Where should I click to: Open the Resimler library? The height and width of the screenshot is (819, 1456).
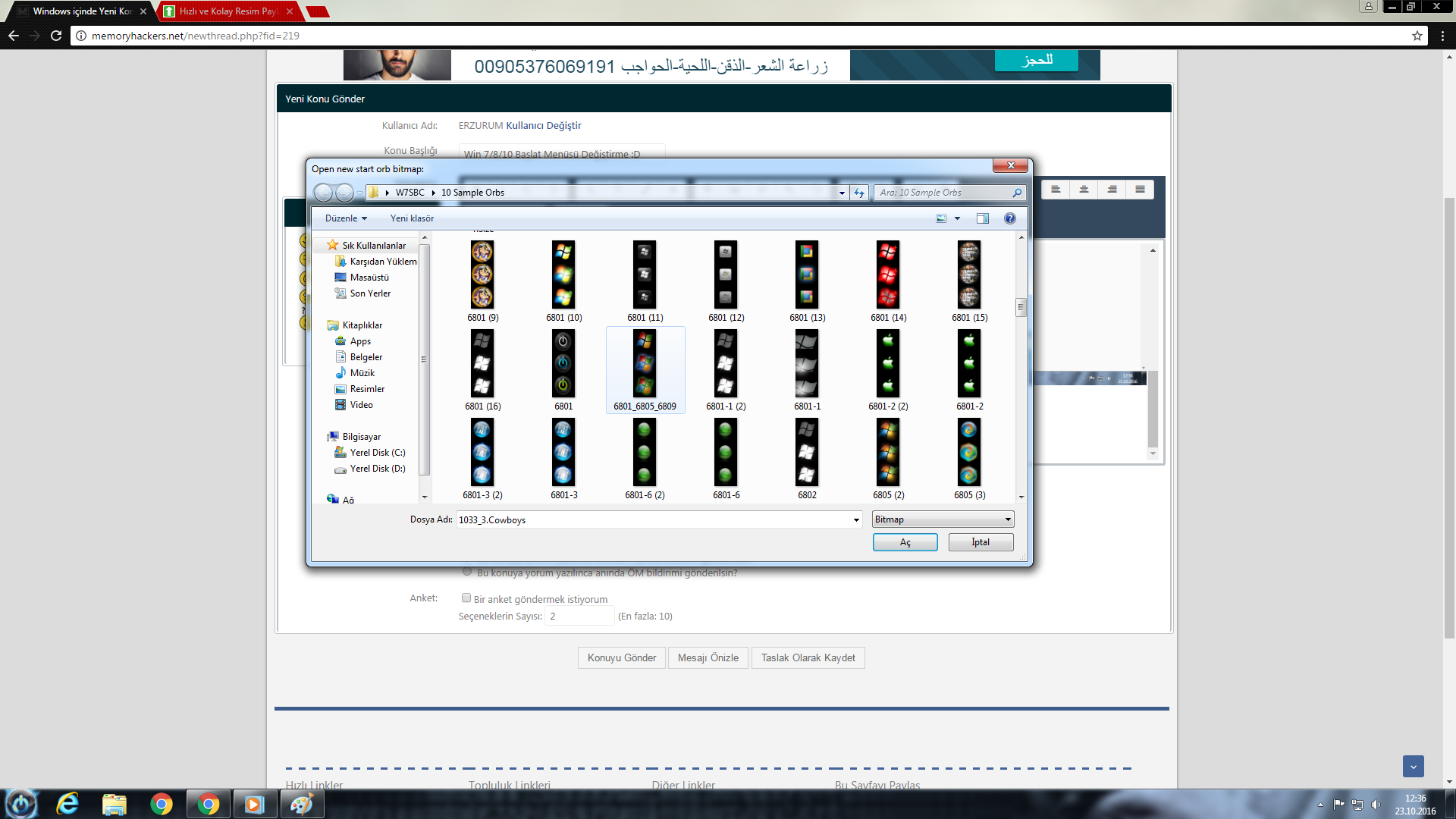click(367, 389)
